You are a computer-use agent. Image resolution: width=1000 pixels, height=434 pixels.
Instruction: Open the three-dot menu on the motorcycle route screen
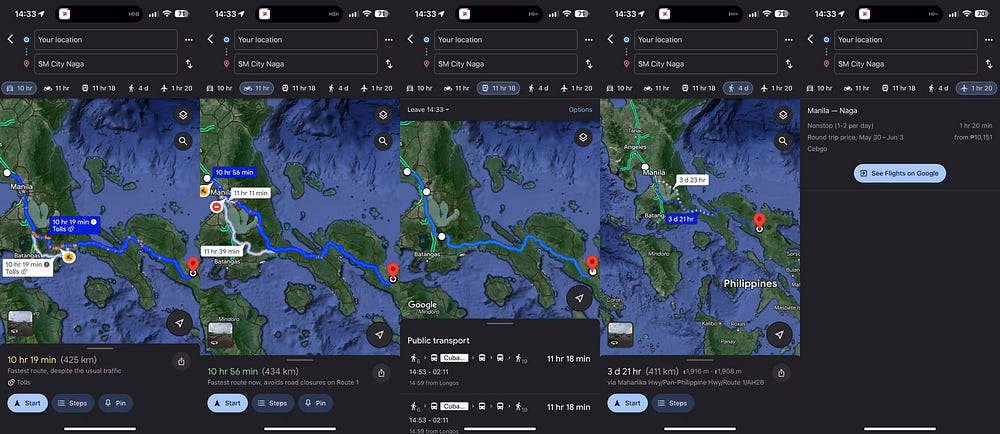389,40
